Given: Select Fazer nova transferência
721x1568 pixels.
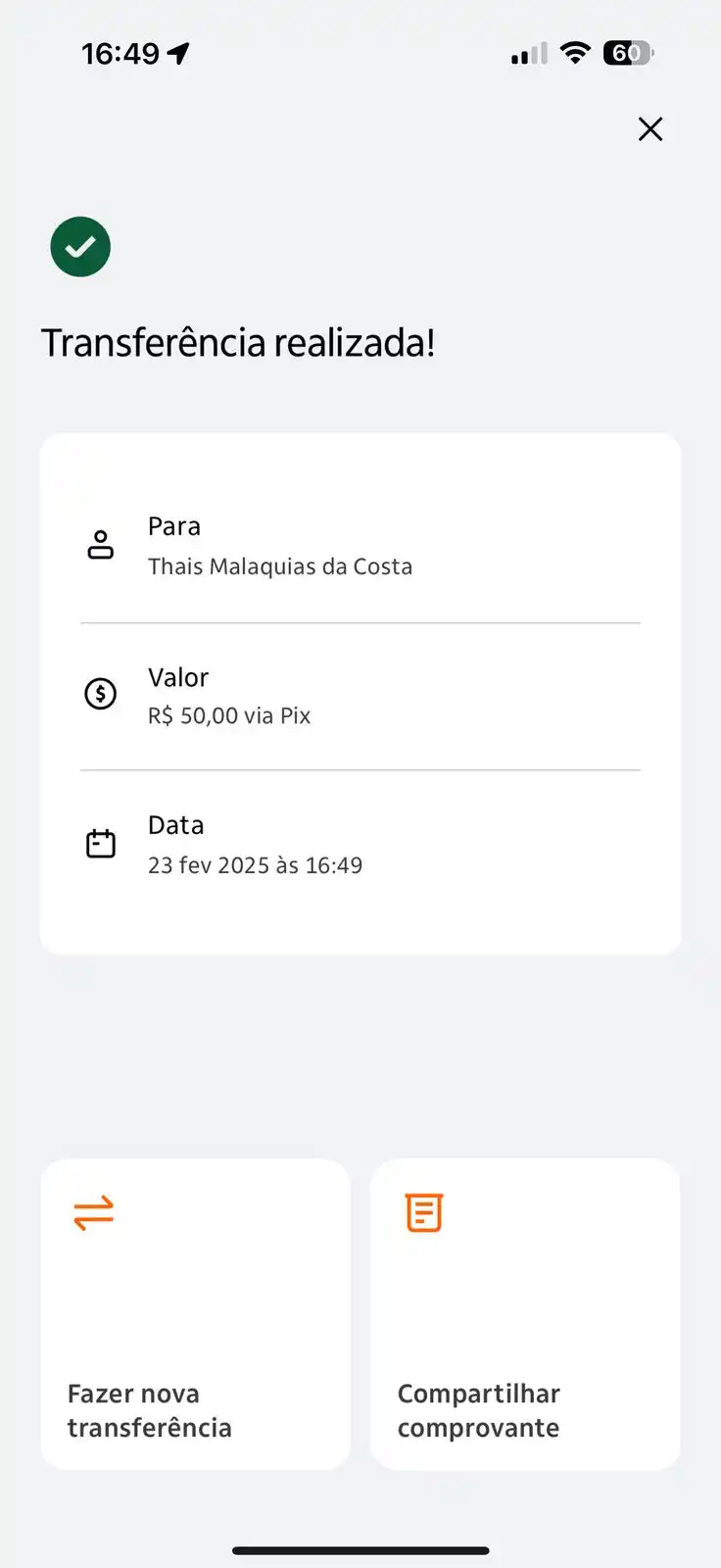Looking at the screenshot, I should [196, 1314].
